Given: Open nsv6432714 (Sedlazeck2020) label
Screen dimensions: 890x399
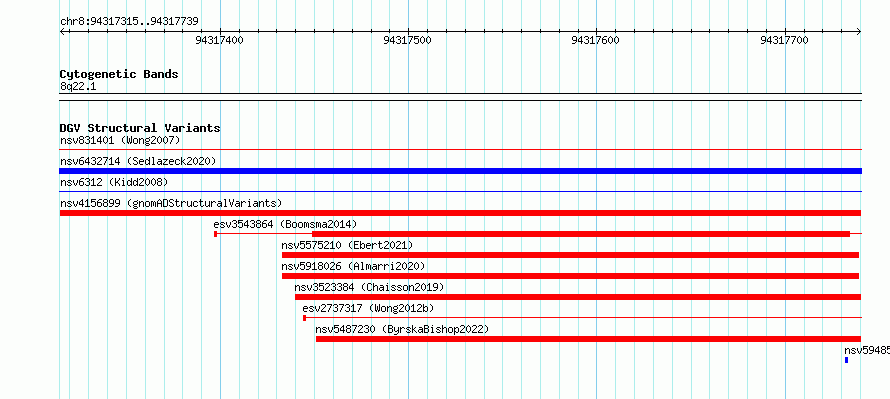Looking at the screenshot, I should (138, 161).
